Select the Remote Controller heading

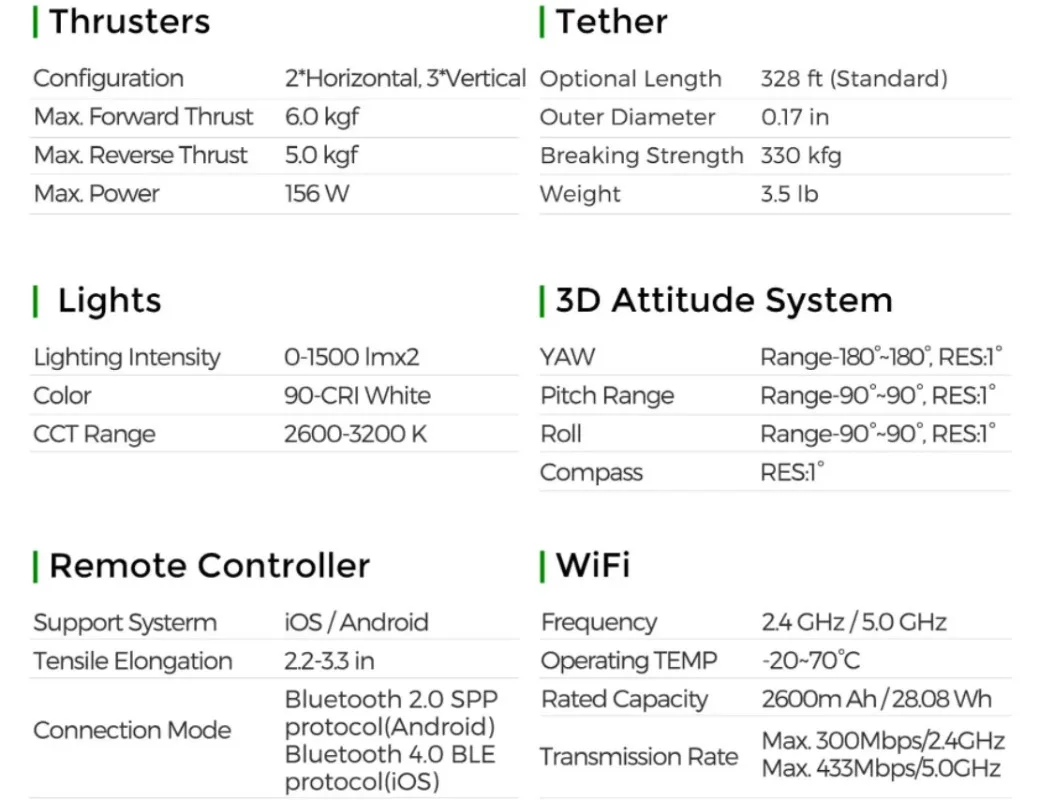click(x=209, y=566)
